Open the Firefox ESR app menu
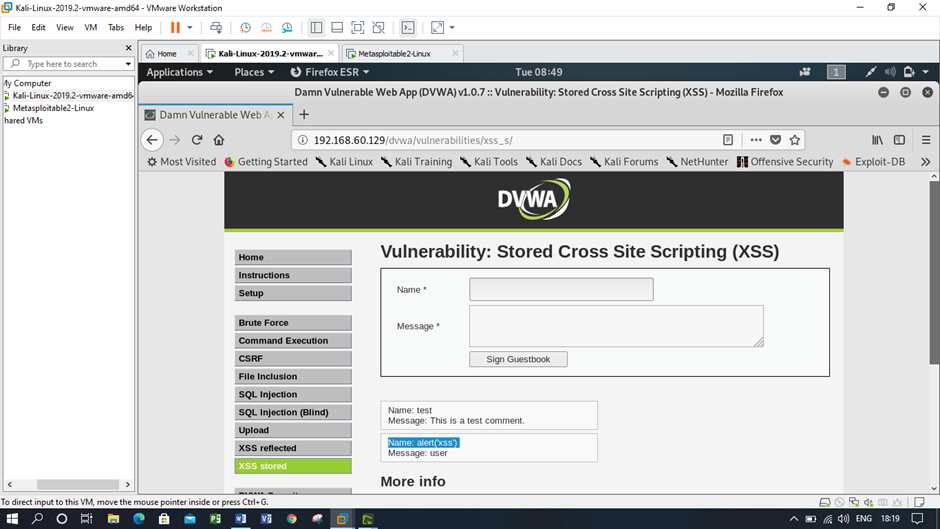Image resolution: width=940 pixels, height=529 pixels. (330, 72)
